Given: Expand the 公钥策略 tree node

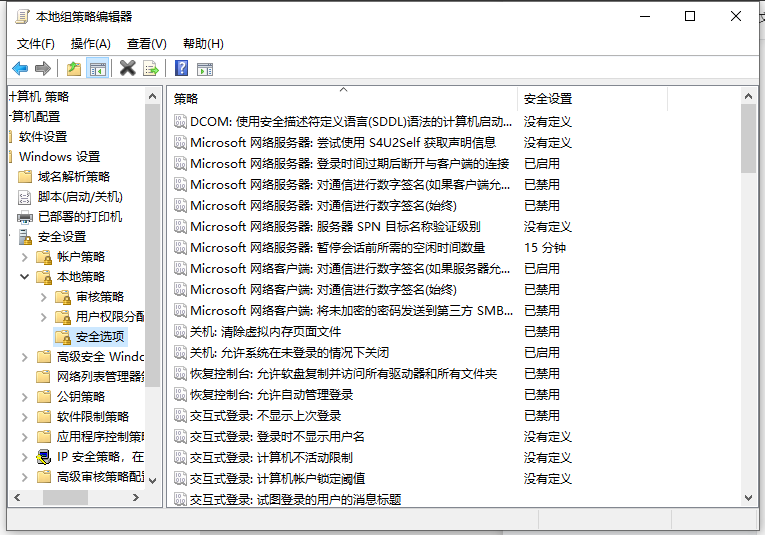Looking at the screenshot, I should click(x=25, y=397).
